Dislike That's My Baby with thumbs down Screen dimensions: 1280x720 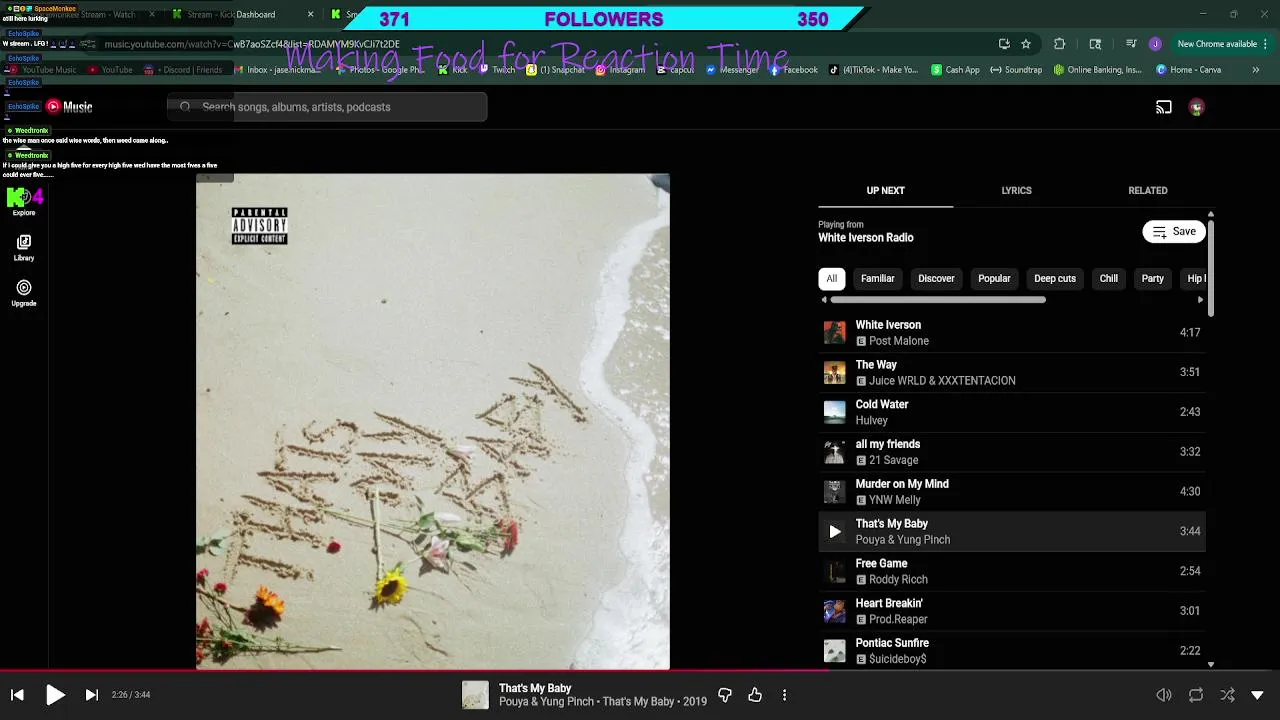[x=725, y=695]
